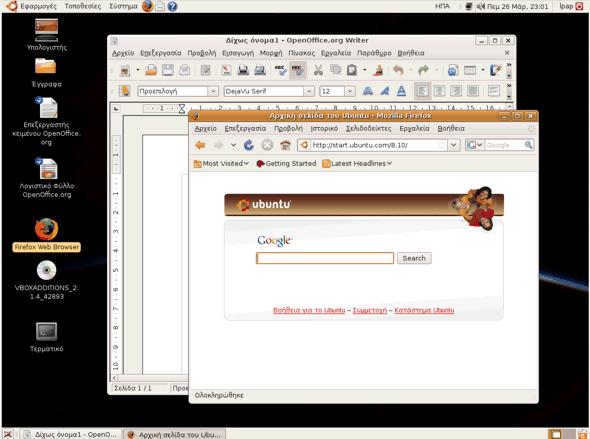Toggle AutoSpellcheck in Writer toolbar
This screenshot has height=439, width=590.
point(298,70)
